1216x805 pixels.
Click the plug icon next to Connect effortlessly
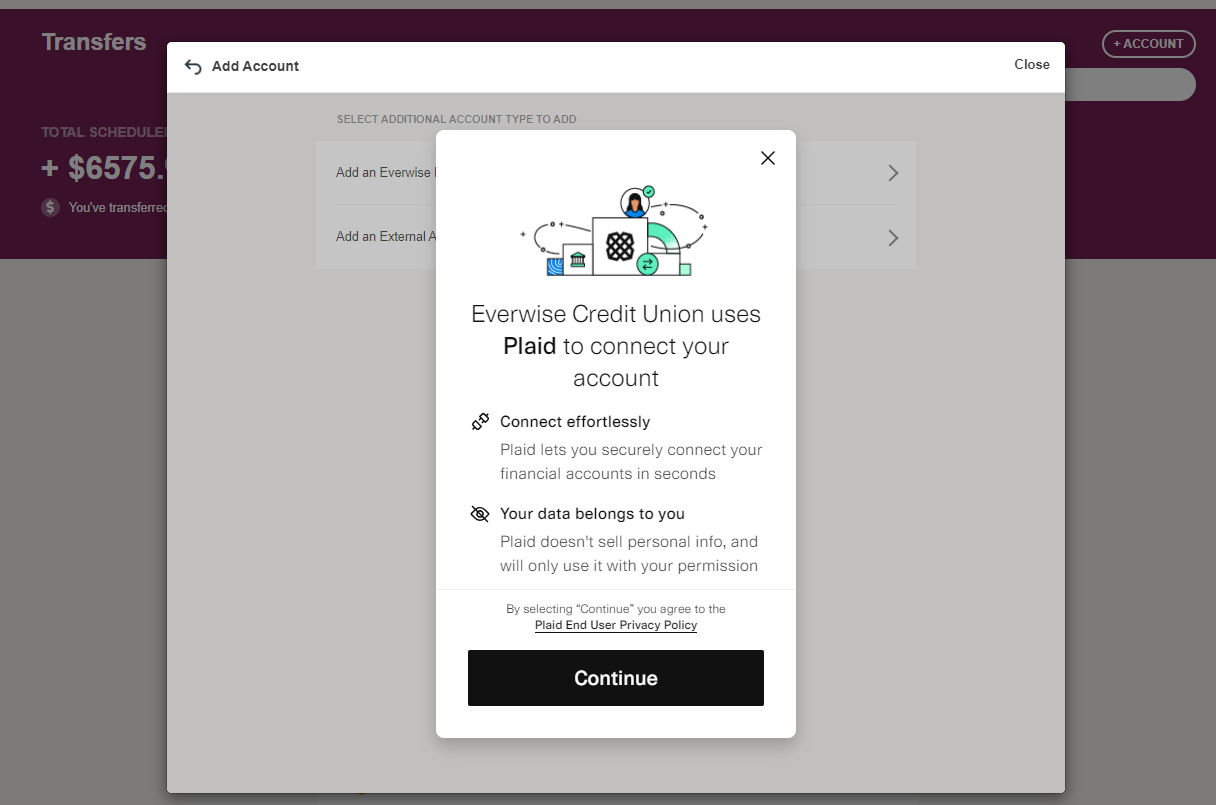pos(480,422)
